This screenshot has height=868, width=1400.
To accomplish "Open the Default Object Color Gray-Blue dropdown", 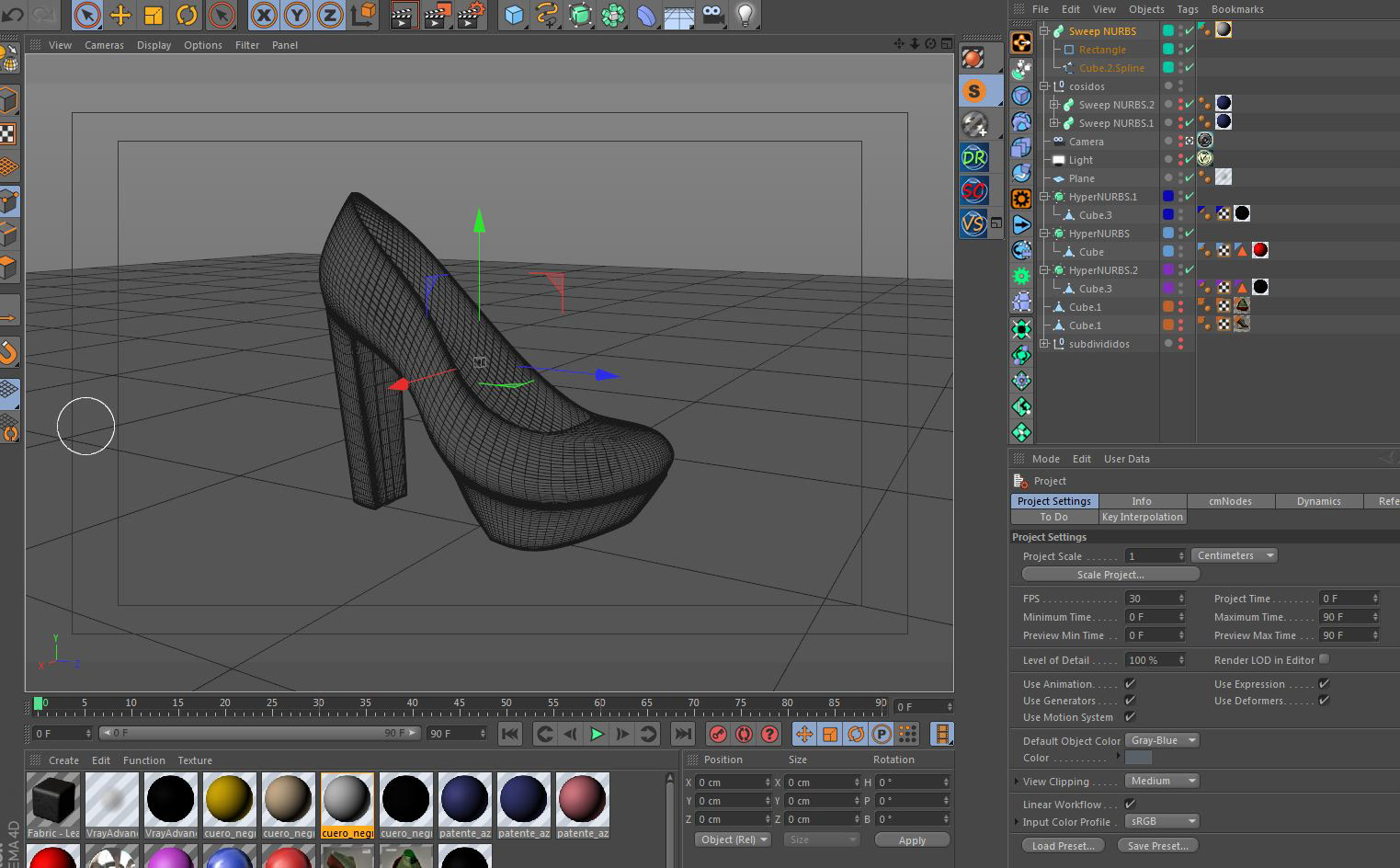I will tap(1163, 740).
